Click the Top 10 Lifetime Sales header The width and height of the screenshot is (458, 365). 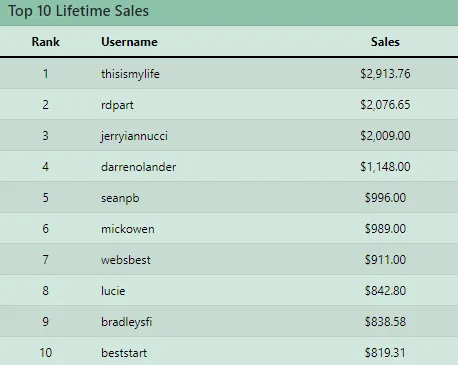[78, 11]
